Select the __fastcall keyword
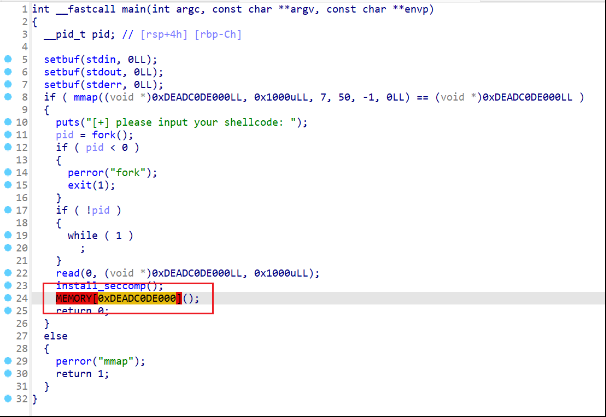 [x=86, y=9]
